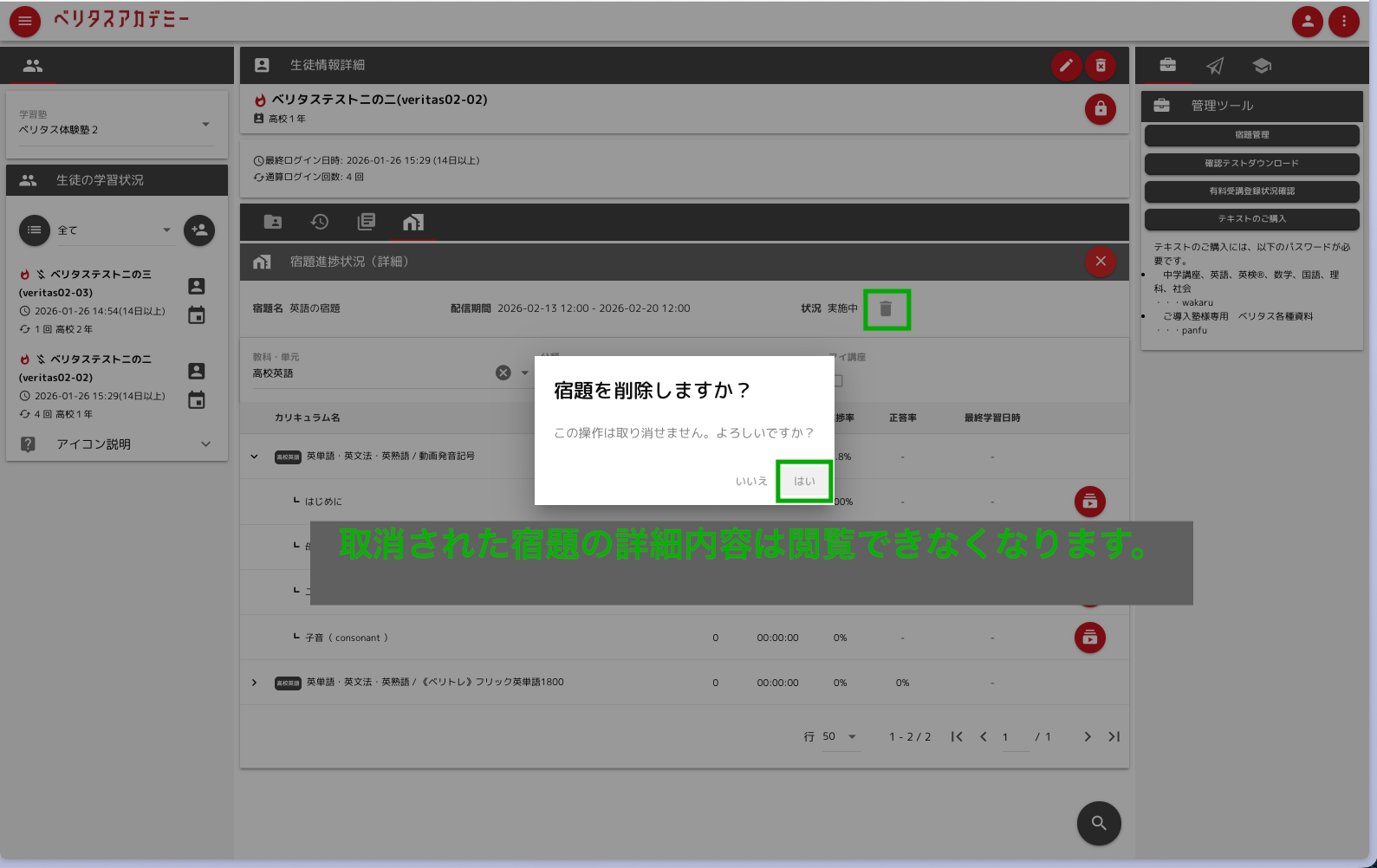The width and height of the screenshot is (1377, 868).
Task: Expand the アイコン説明 section
Action: point(117,444)
